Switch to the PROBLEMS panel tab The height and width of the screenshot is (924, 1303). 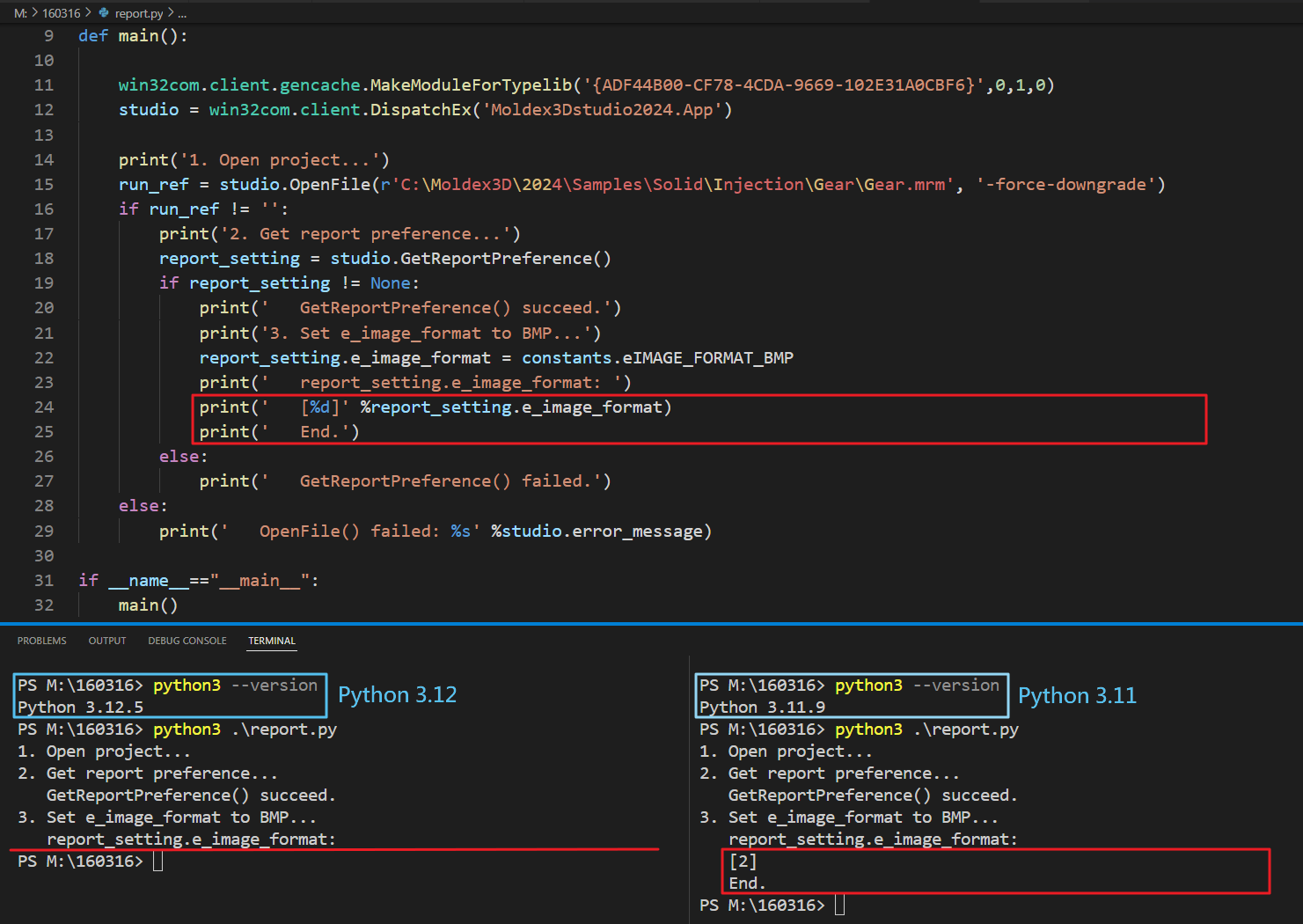coord(41,641)
